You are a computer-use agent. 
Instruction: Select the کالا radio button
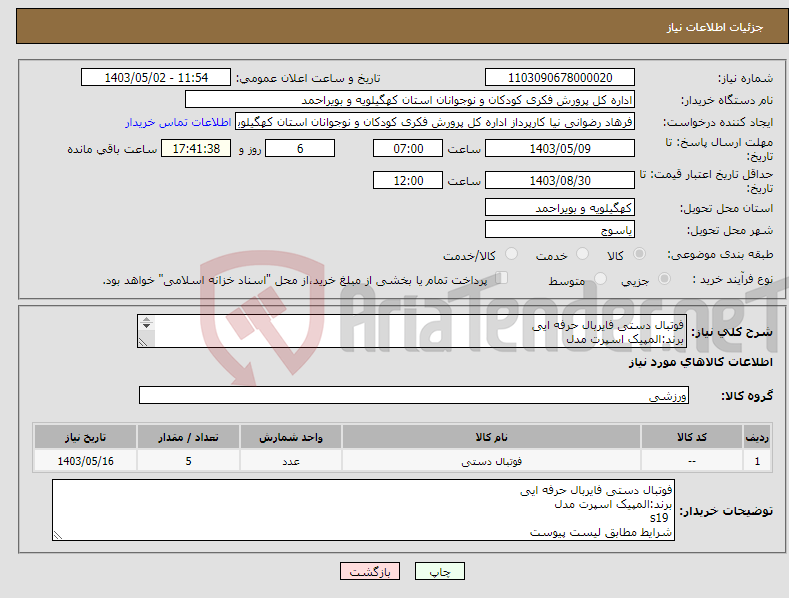point(640,254)
